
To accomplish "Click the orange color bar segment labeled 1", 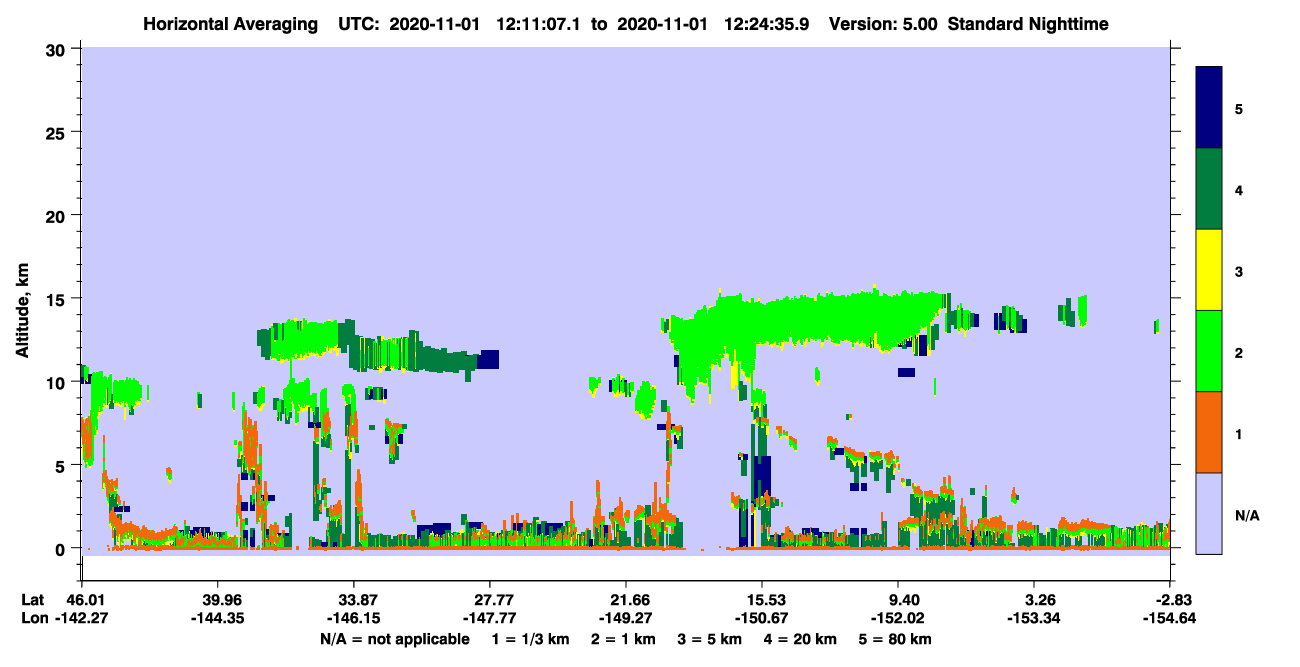I will tap(1209, 432).
